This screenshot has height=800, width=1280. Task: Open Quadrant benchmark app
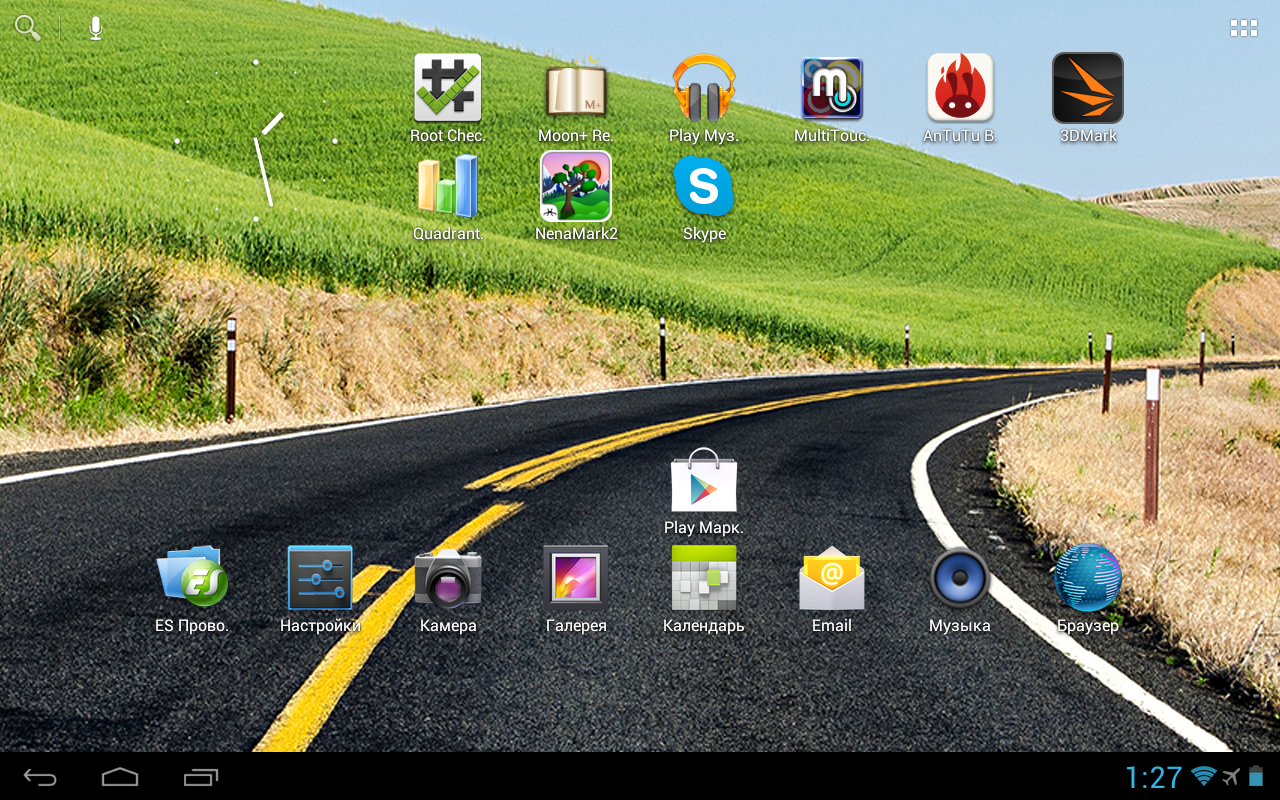pyautogui.click(x=448, y=186)
